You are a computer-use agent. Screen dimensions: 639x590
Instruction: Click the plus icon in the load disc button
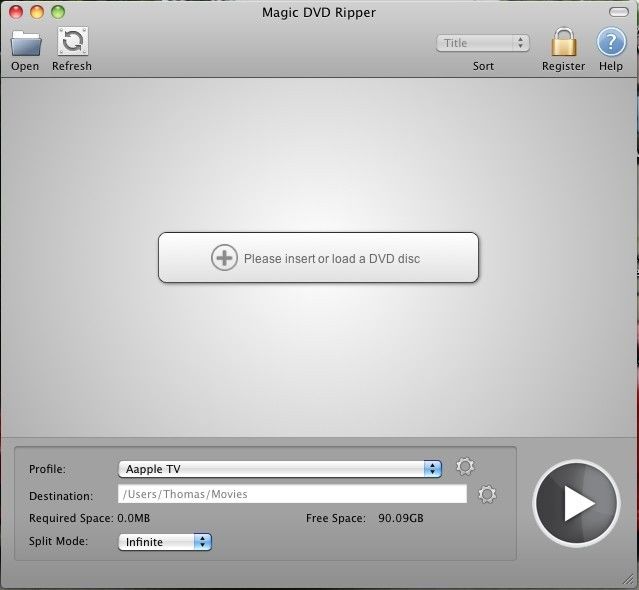[x=224, y=258]
